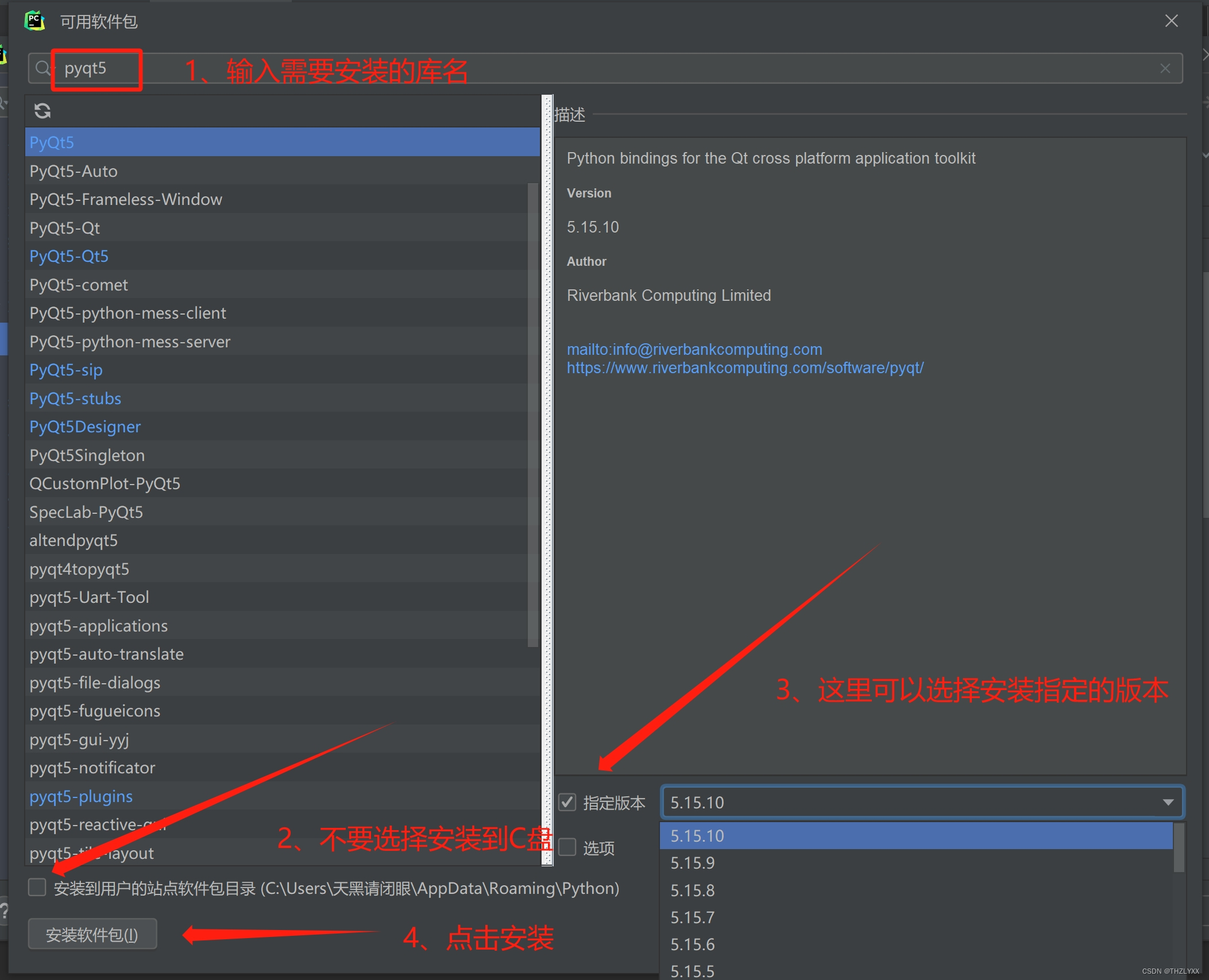Click the refresh packages list icon
Image resolution: width=1209 pixels, height=980 pixels.
43,111
